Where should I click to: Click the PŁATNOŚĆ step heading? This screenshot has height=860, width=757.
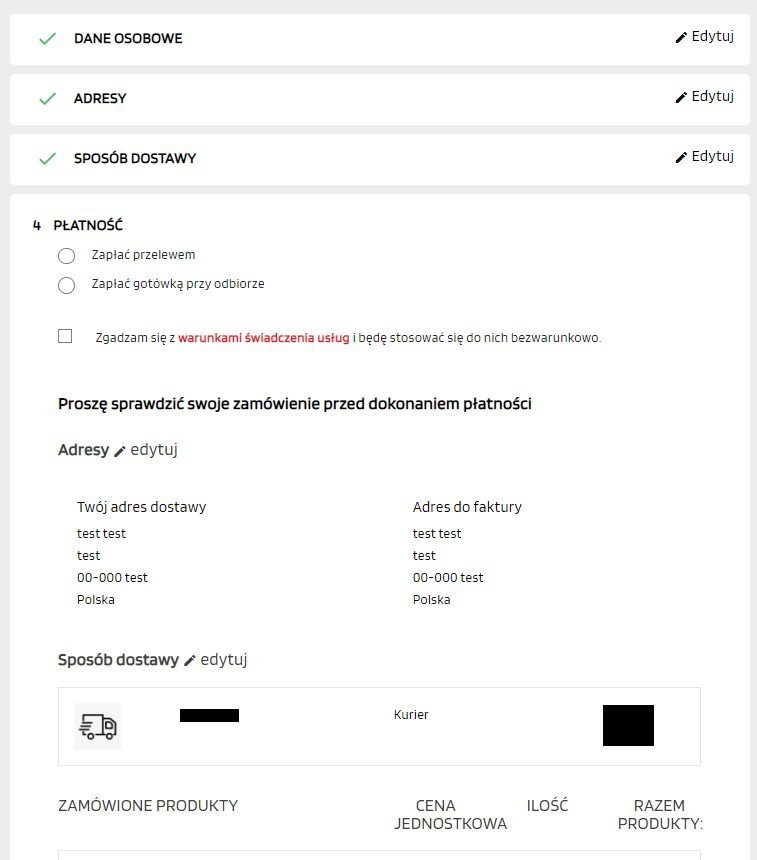(x=88, y=226)
